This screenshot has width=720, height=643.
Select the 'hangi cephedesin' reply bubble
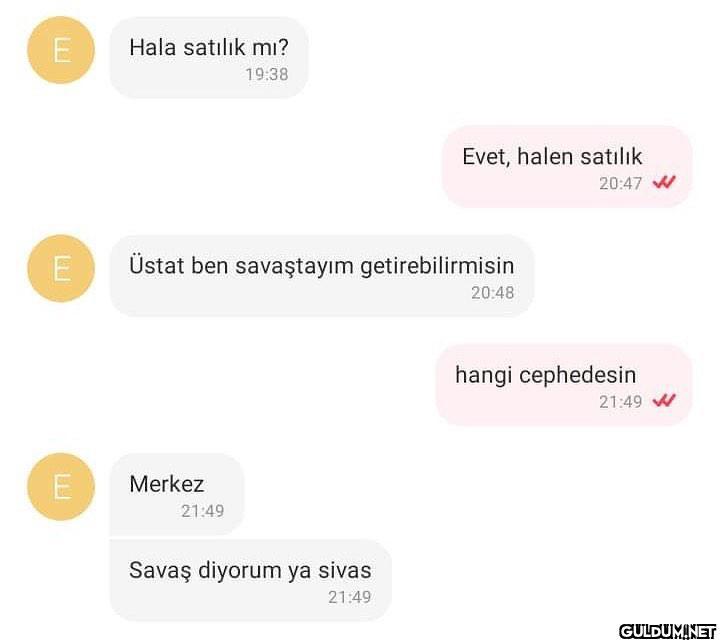pyautogui.click(x=564, y=385)
